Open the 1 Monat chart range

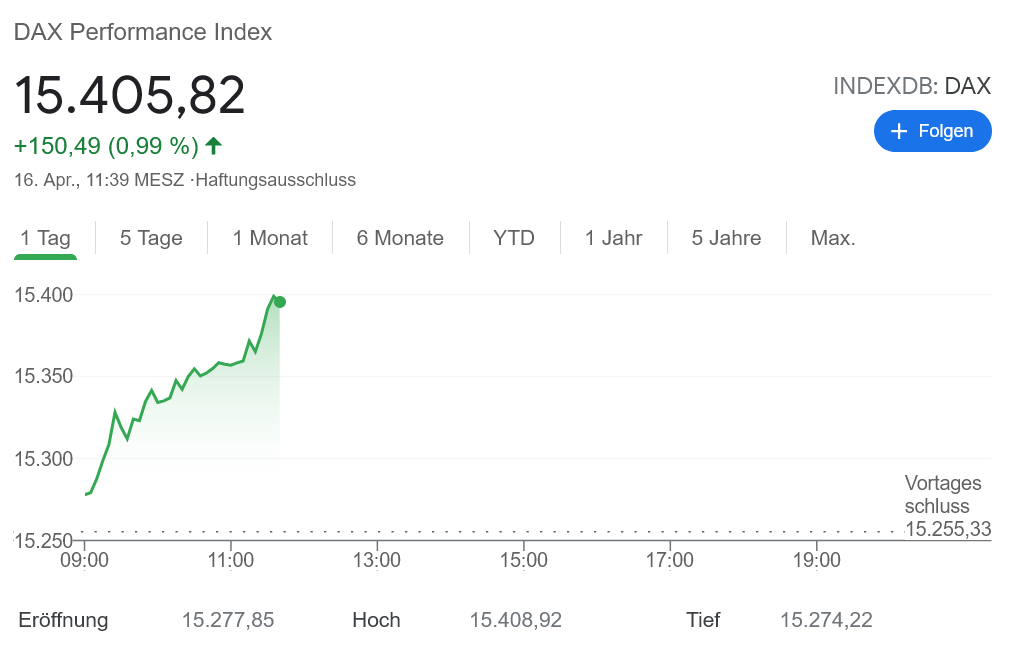click(270, 238)
